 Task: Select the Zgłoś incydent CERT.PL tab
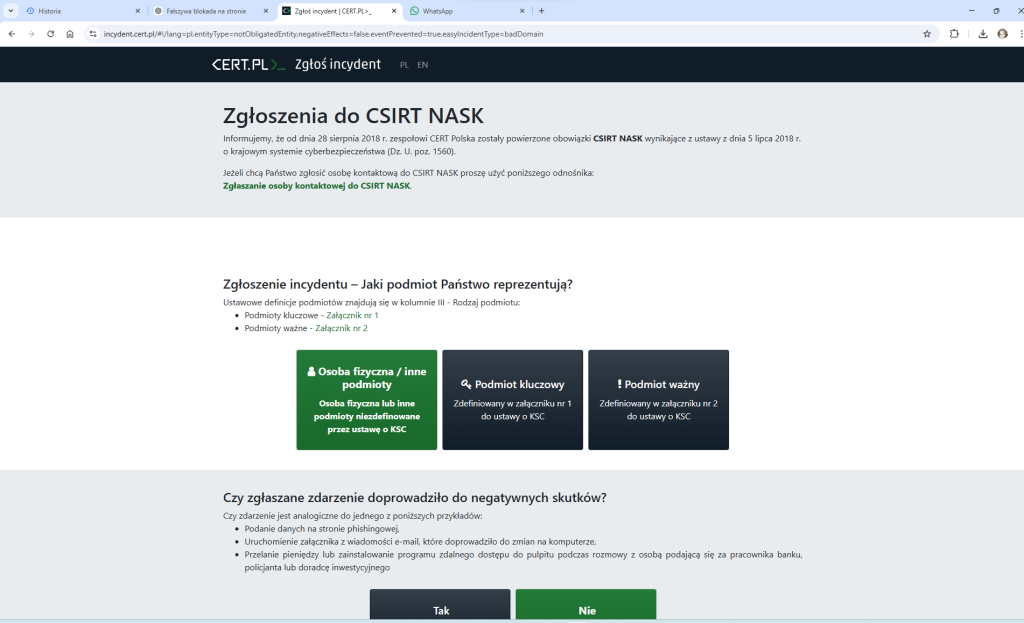point(340,11)
